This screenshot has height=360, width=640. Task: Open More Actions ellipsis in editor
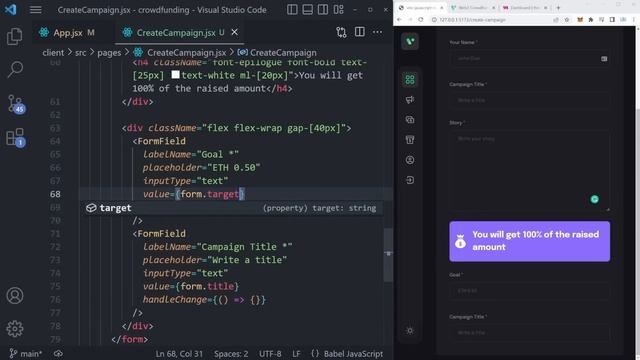pyautogui.click(x=378, y=32)
